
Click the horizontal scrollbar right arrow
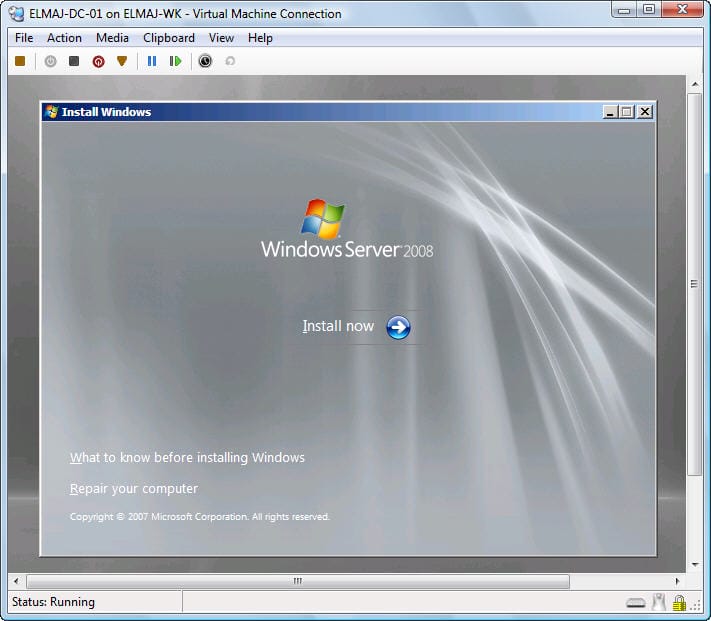pos(677,581)
